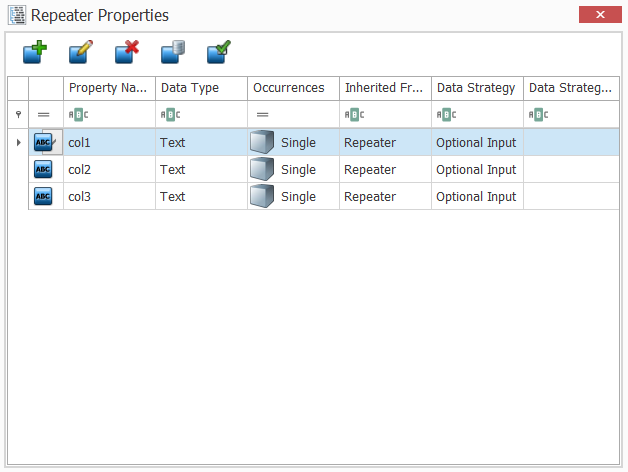Click the cube occurrence icon in col2 row
Image resolution: width=628 pixels, height=472 pixels.
click(262, 169)
